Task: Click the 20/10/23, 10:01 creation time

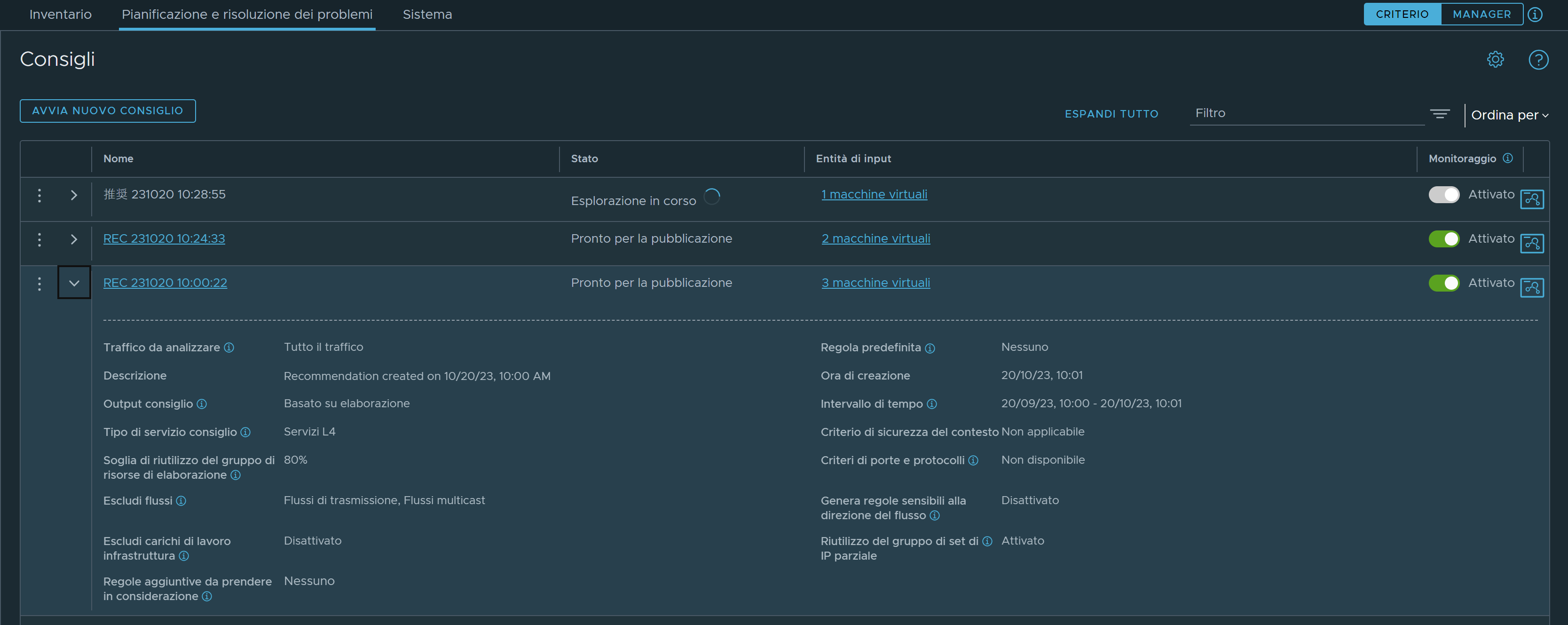Action: 1041,375
